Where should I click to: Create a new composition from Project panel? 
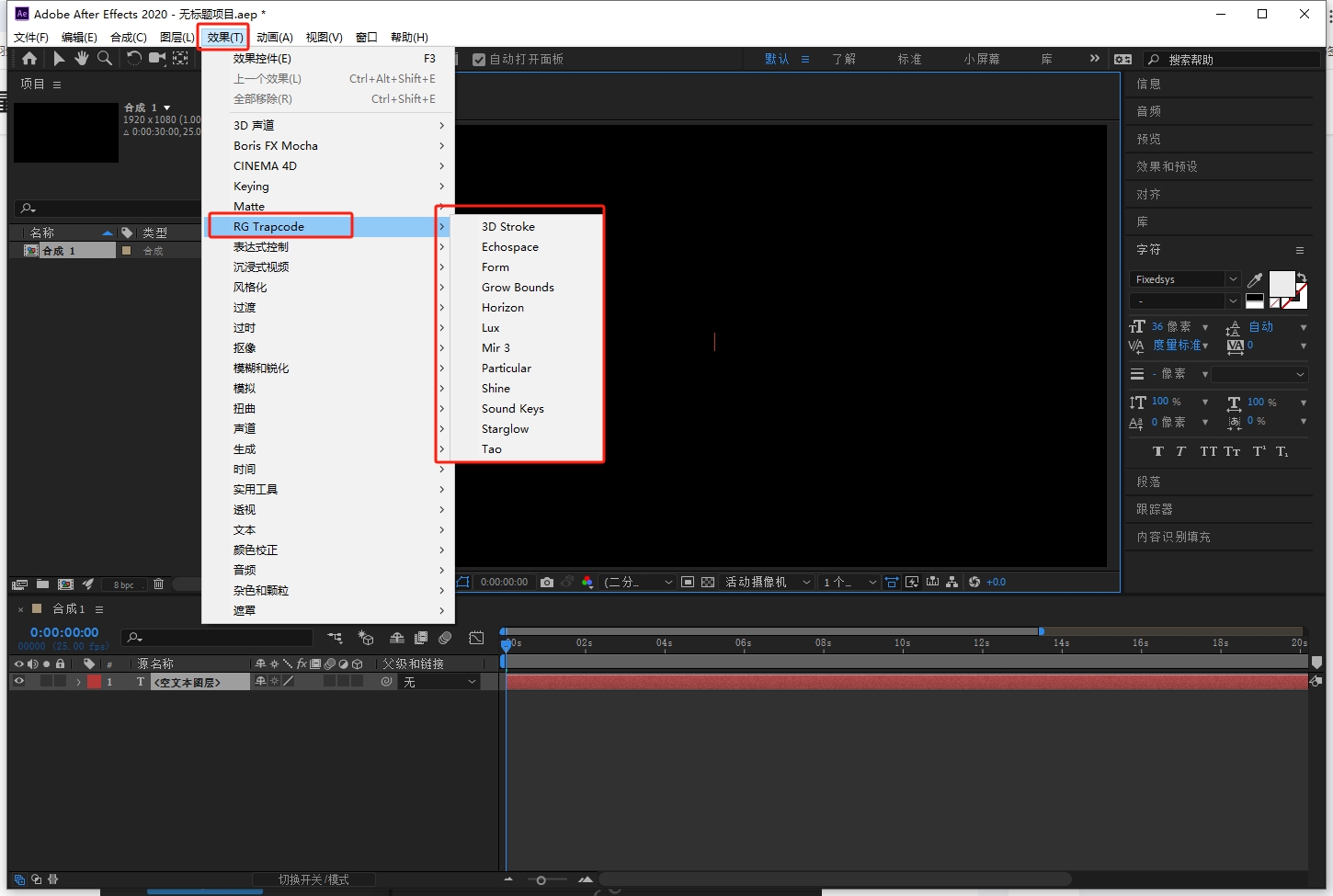65,584
